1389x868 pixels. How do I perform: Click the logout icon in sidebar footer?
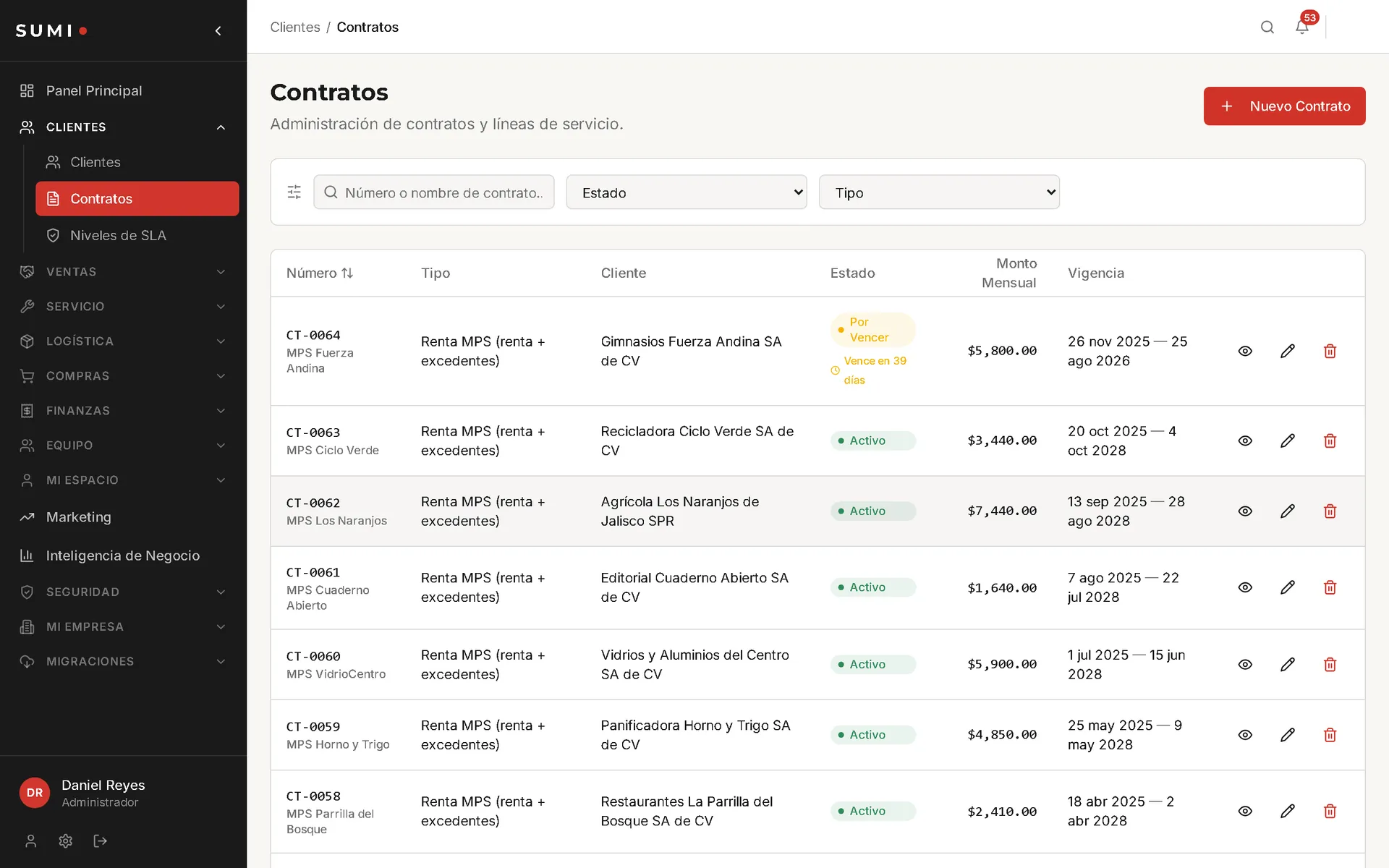pos(100,841)
